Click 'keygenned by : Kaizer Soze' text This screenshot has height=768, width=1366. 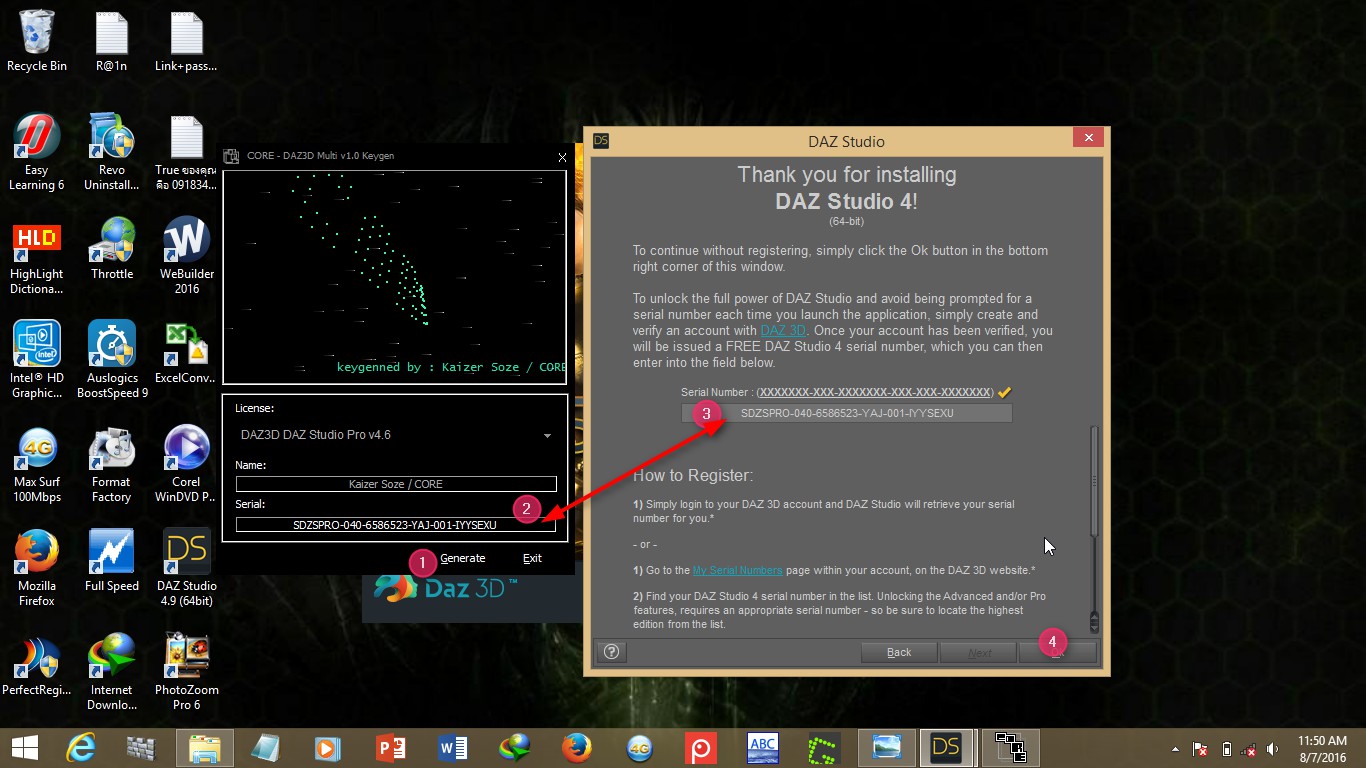coord(451,367)
